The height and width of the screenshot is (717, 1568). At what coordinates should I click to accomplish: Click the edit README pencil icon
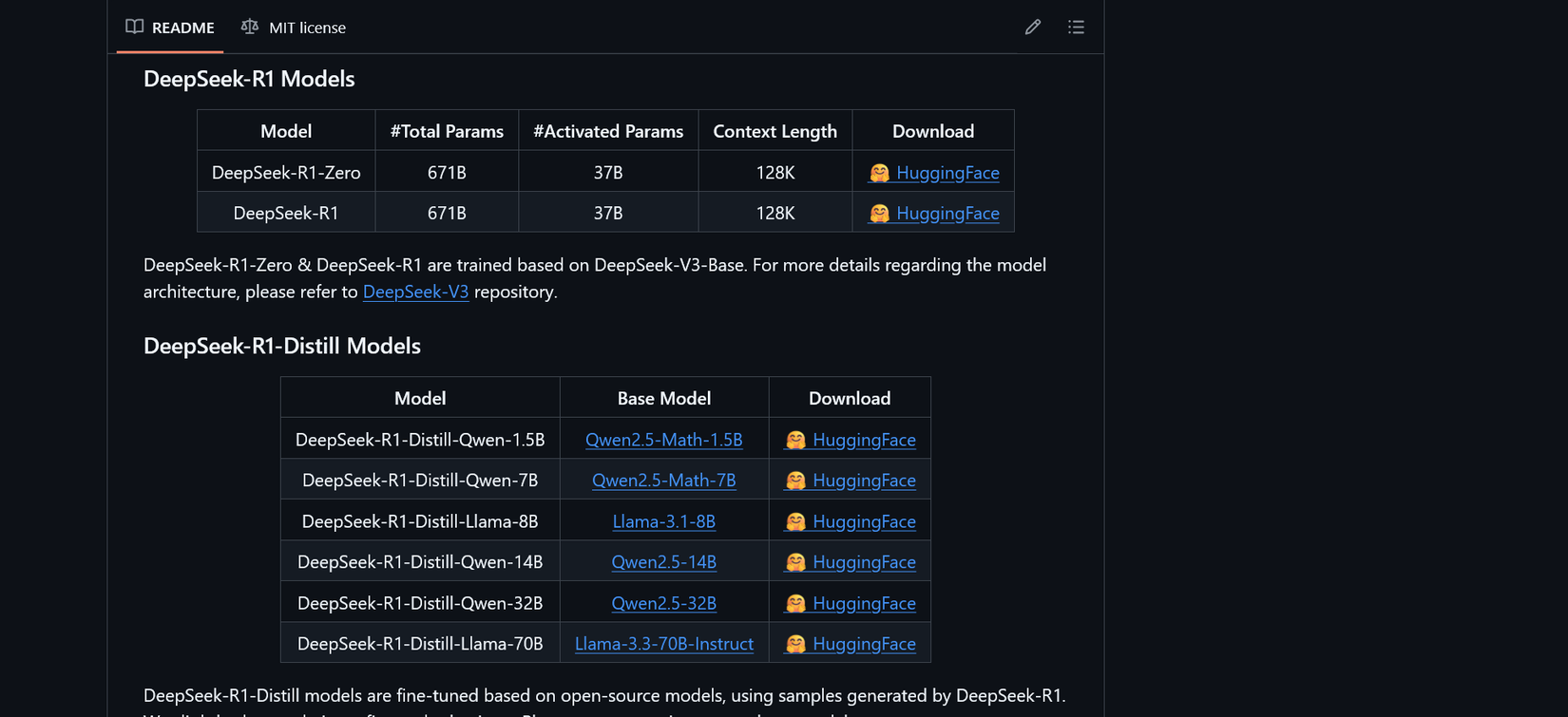pyautogui.click(x=1033, y=28)
